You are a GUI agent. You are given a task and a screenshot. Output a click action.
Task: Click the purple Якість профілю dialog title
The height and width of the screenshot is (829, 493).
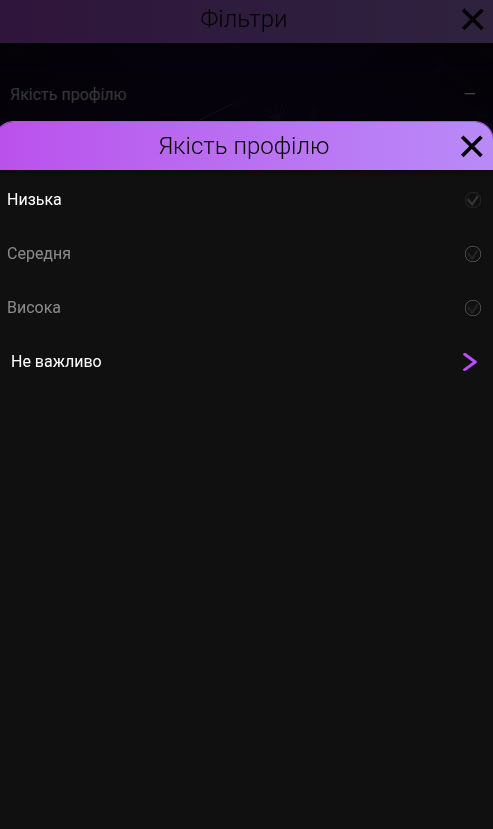(x=244, y=146)
